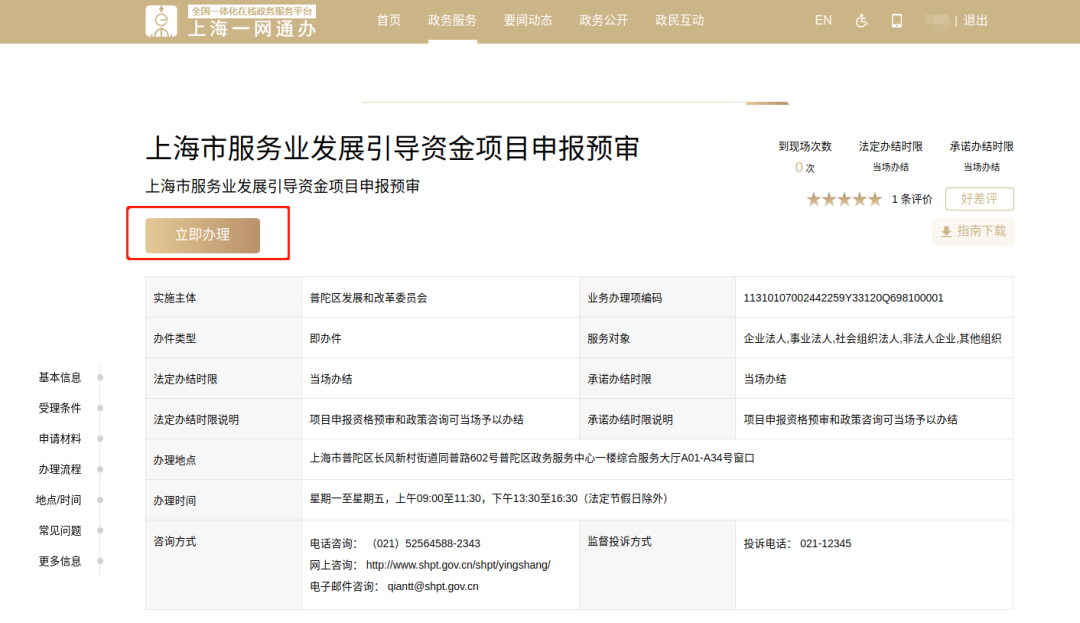Image resolution: width=1080 pixels, height=623 pixels.
Task: Click the mobile phone icon in header
Action: [x=896, y=21]
